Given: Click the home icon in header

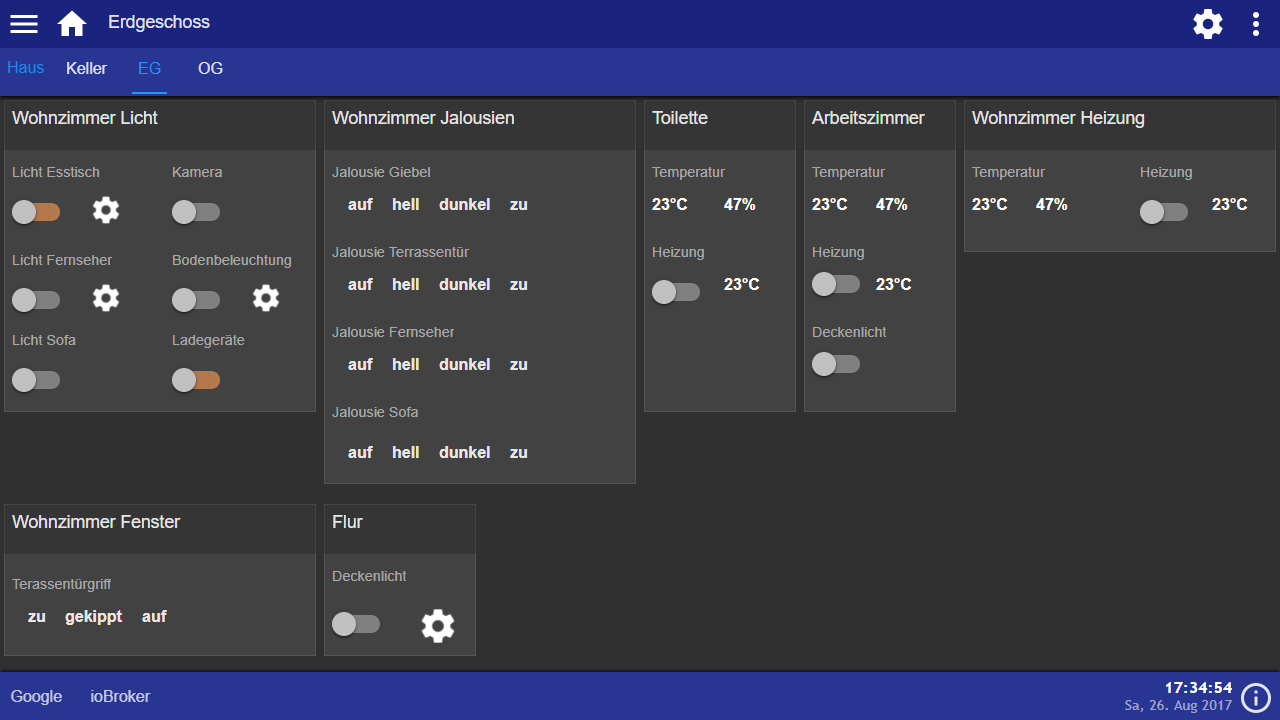Looking at the screenshot, I should pos(72,24).
